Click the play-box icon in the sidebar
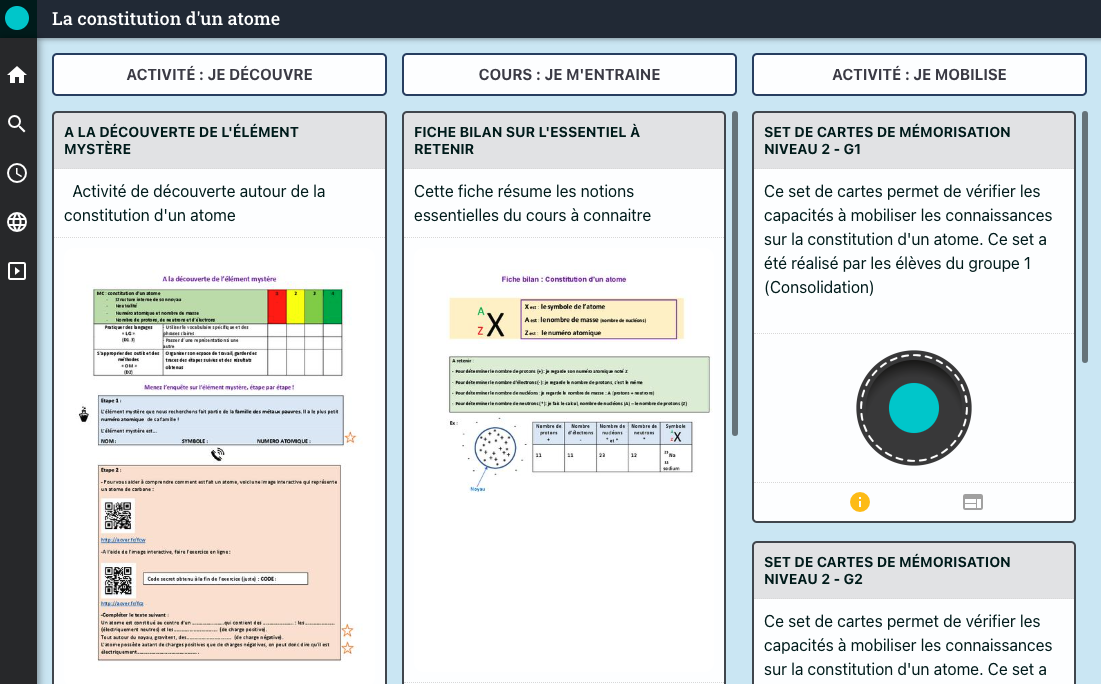Image resolution: width=1101 pixels, height=684 pixels. click(17, 271)
